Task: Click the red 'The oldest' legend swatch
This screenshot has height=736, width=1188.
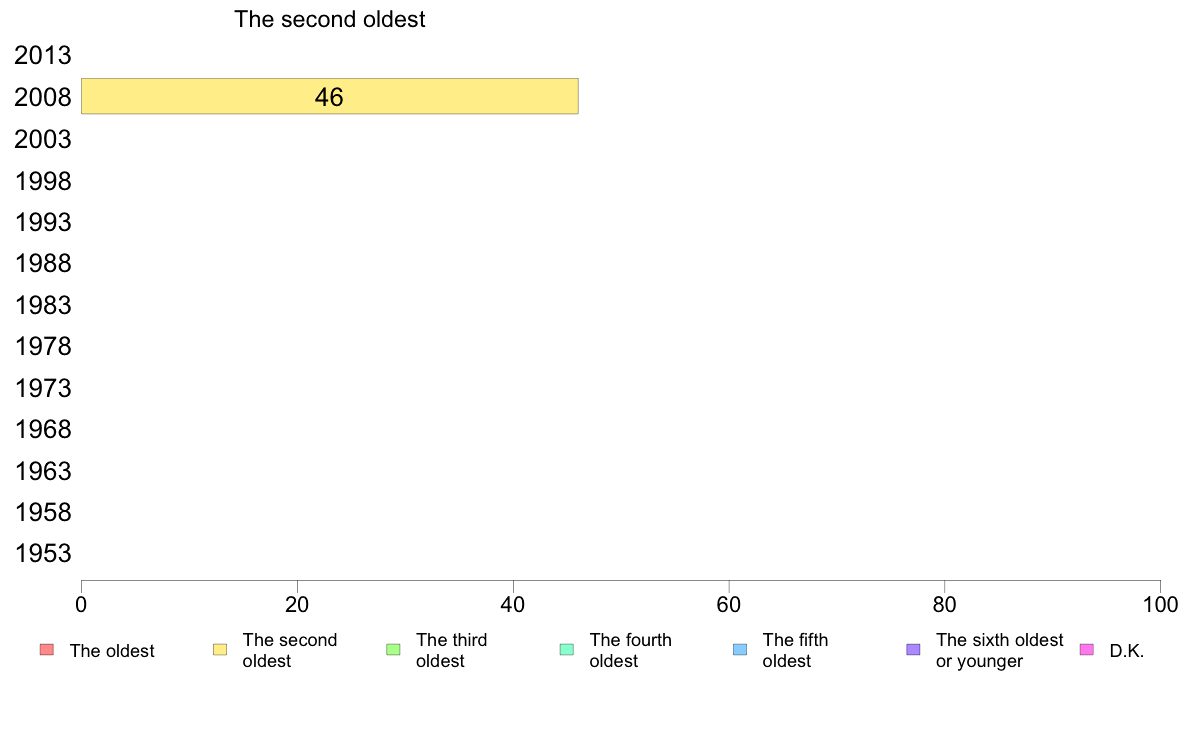Action: pos(47,650)
